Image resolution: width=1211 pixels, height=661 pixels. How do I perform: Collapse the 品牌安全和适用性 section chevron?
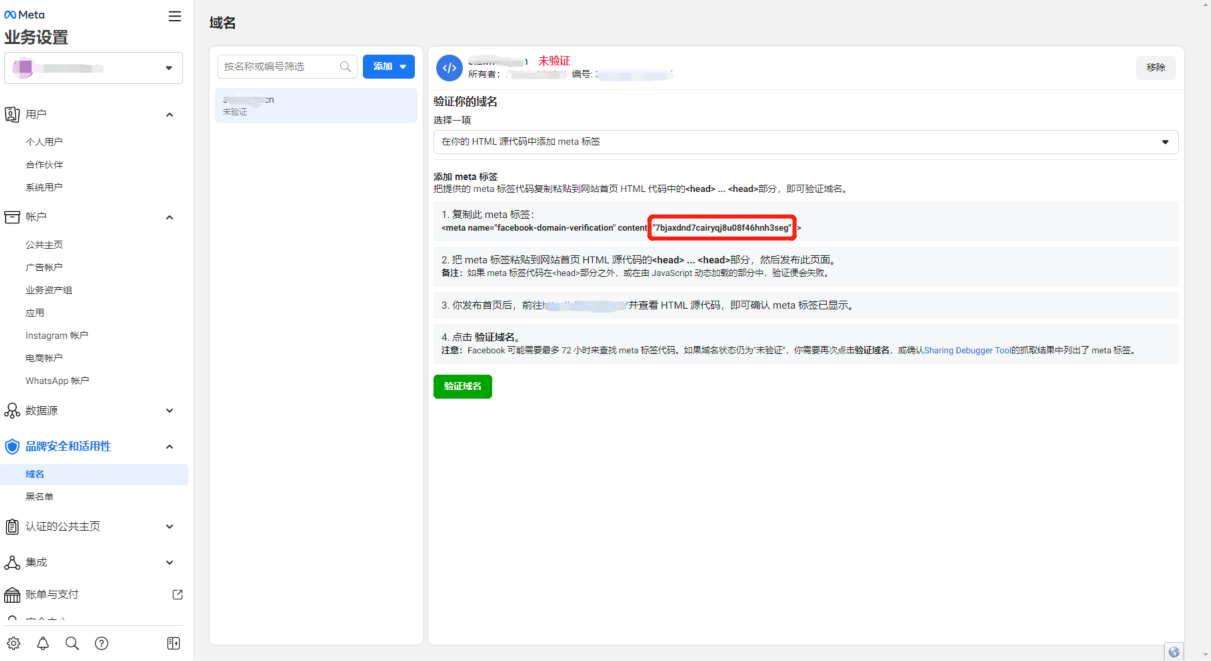(x=169, y=447)
